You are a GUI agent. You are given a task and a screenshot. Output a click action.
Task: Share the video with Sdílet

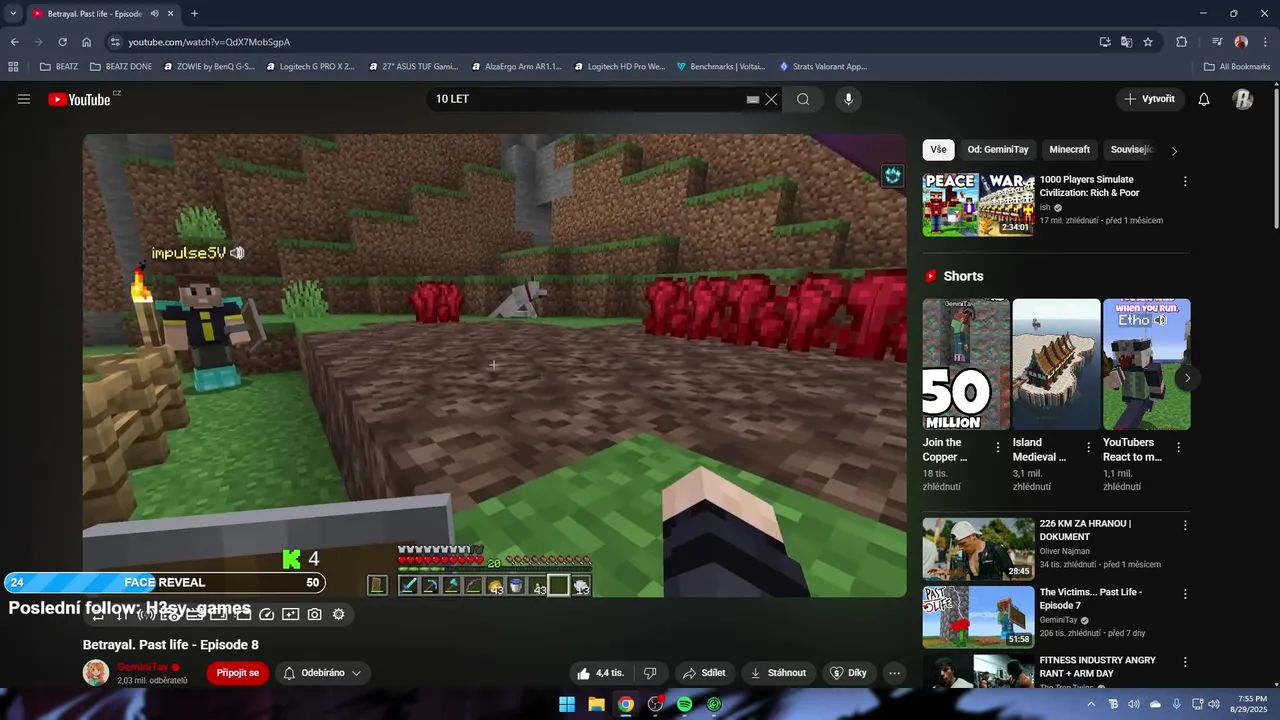[x=704, y=673]
